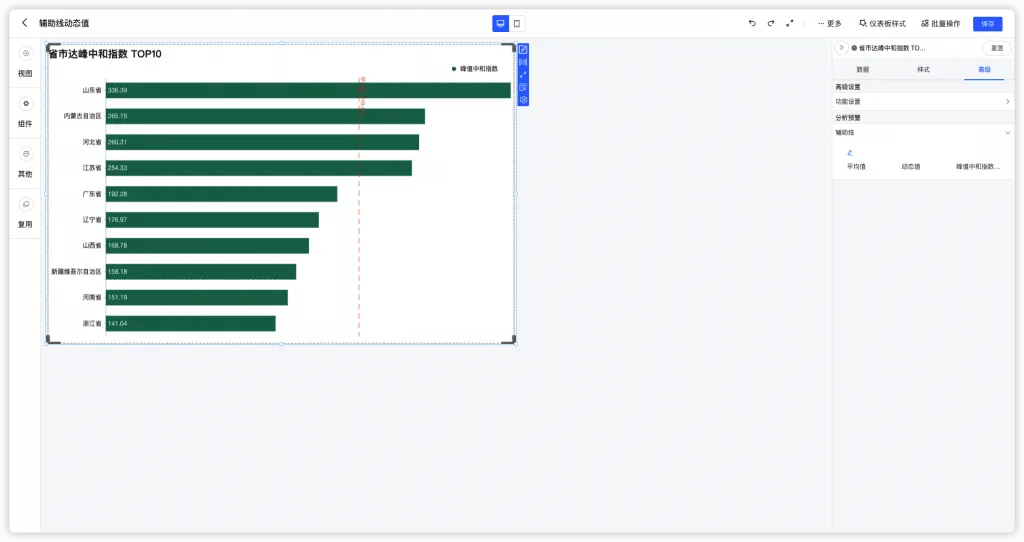
Task: Toggle the 峰值中和指数 legend item
Action: pyautogui.click(x=475, y=69)
